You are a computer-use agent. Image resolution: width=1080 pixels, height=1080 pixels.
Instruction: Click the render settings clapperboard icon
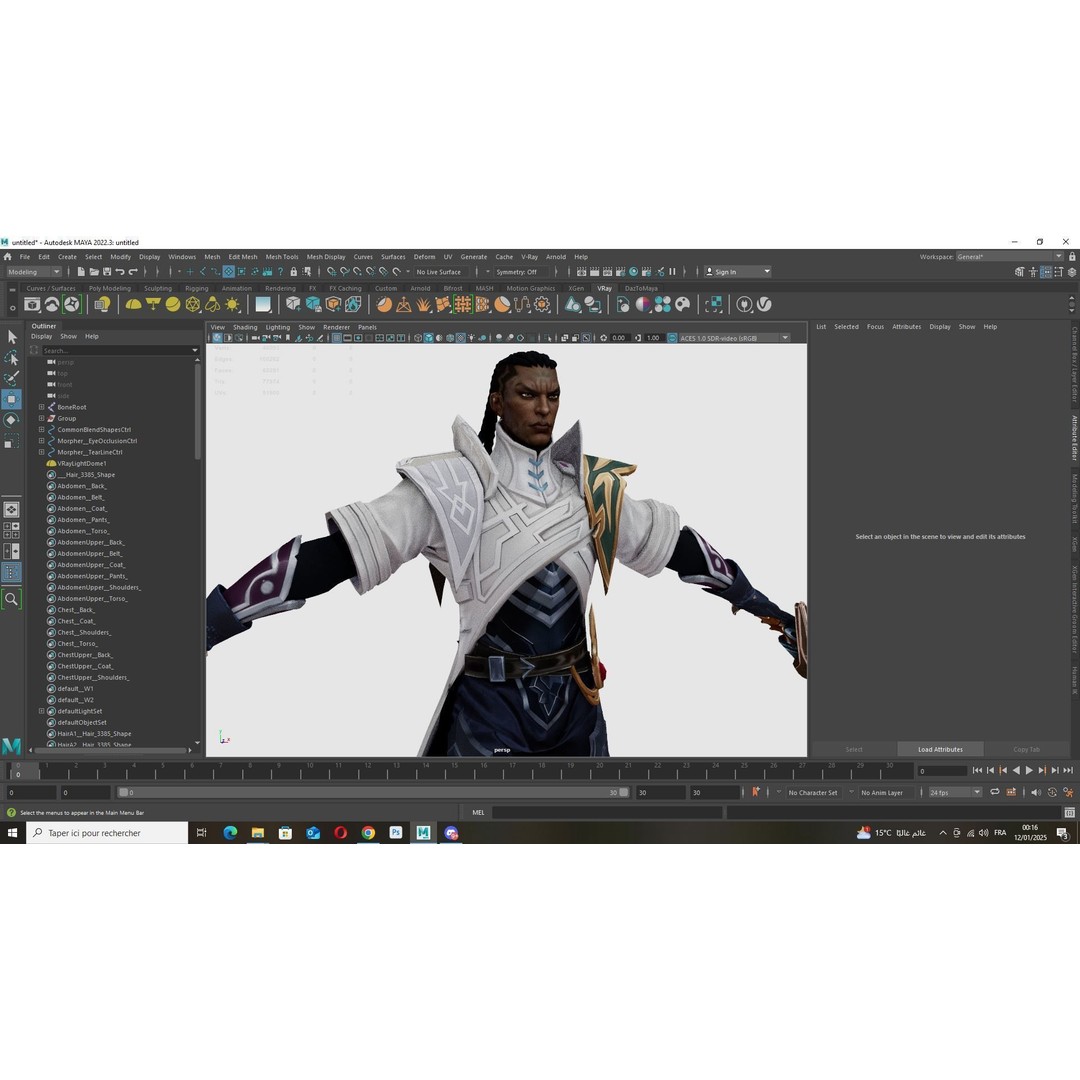point(621,272)
